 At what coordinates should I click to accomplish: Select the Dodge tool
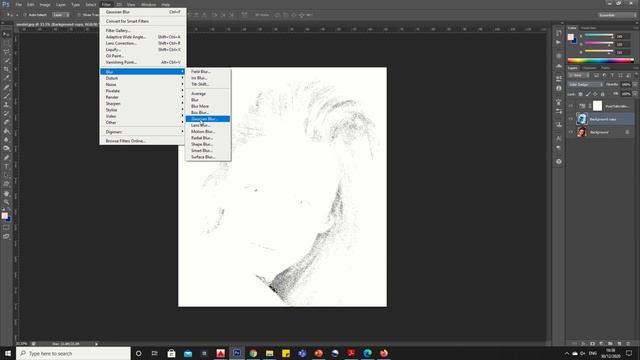(6, 148)
